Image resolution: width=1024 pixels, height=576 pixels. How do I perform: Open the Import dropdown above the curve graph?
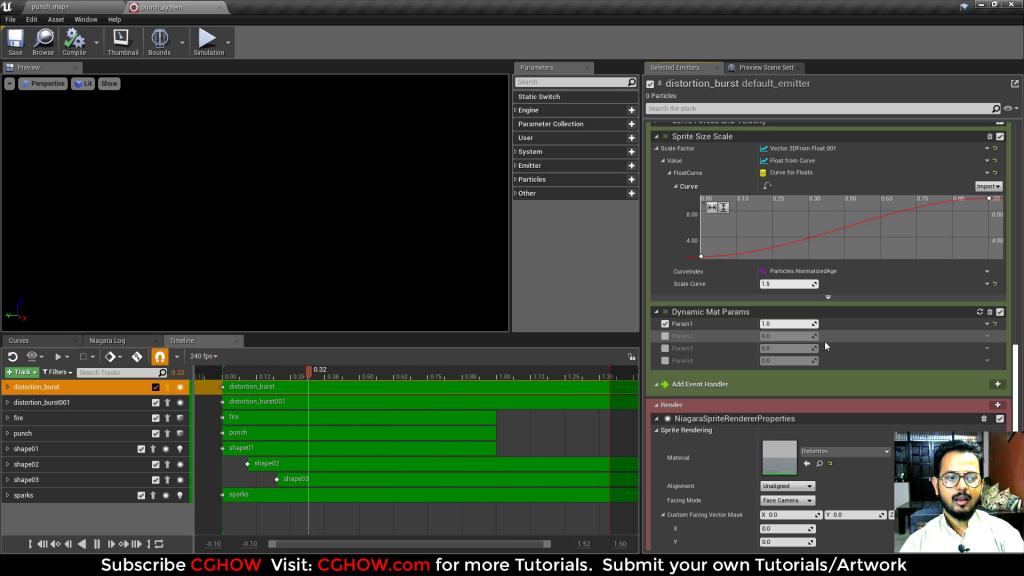click(x=988, y=186)
